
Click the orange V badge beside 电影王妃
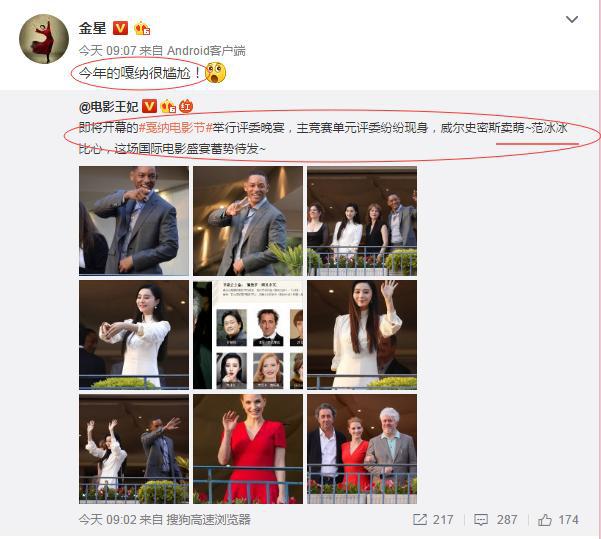[x=149, y=106]
